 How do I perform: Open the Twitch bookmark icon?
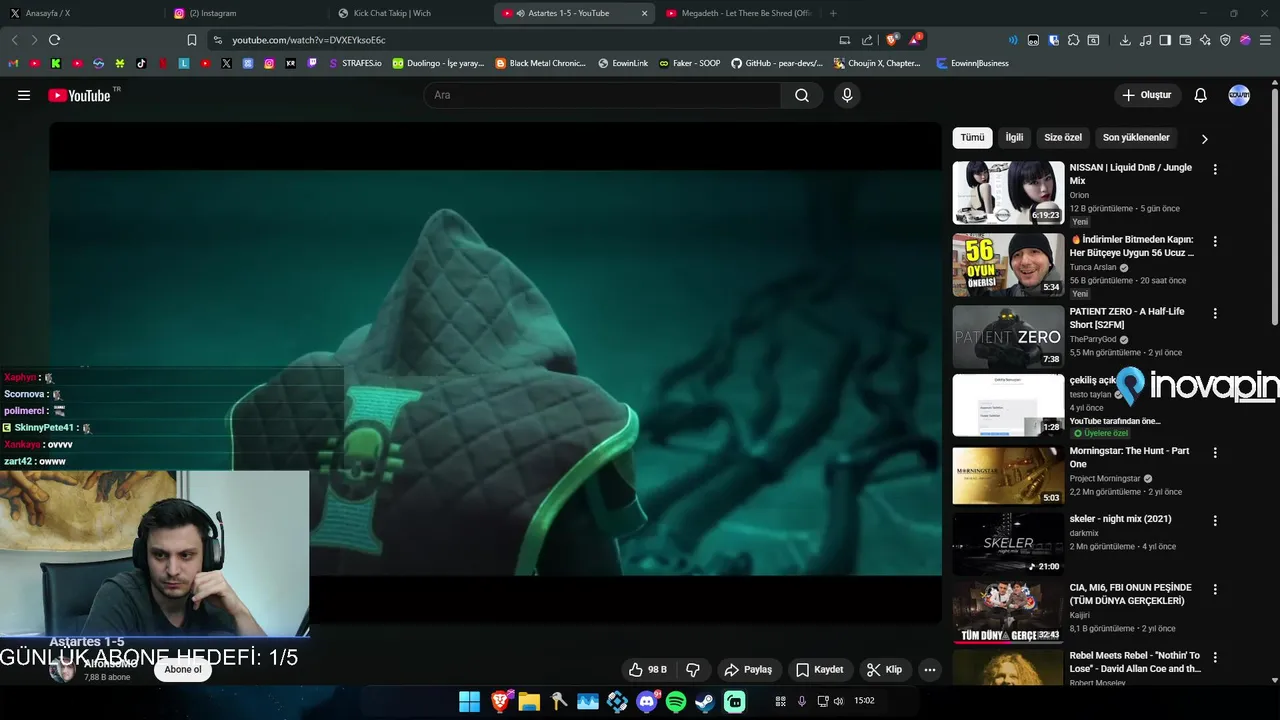click(312, 63)
